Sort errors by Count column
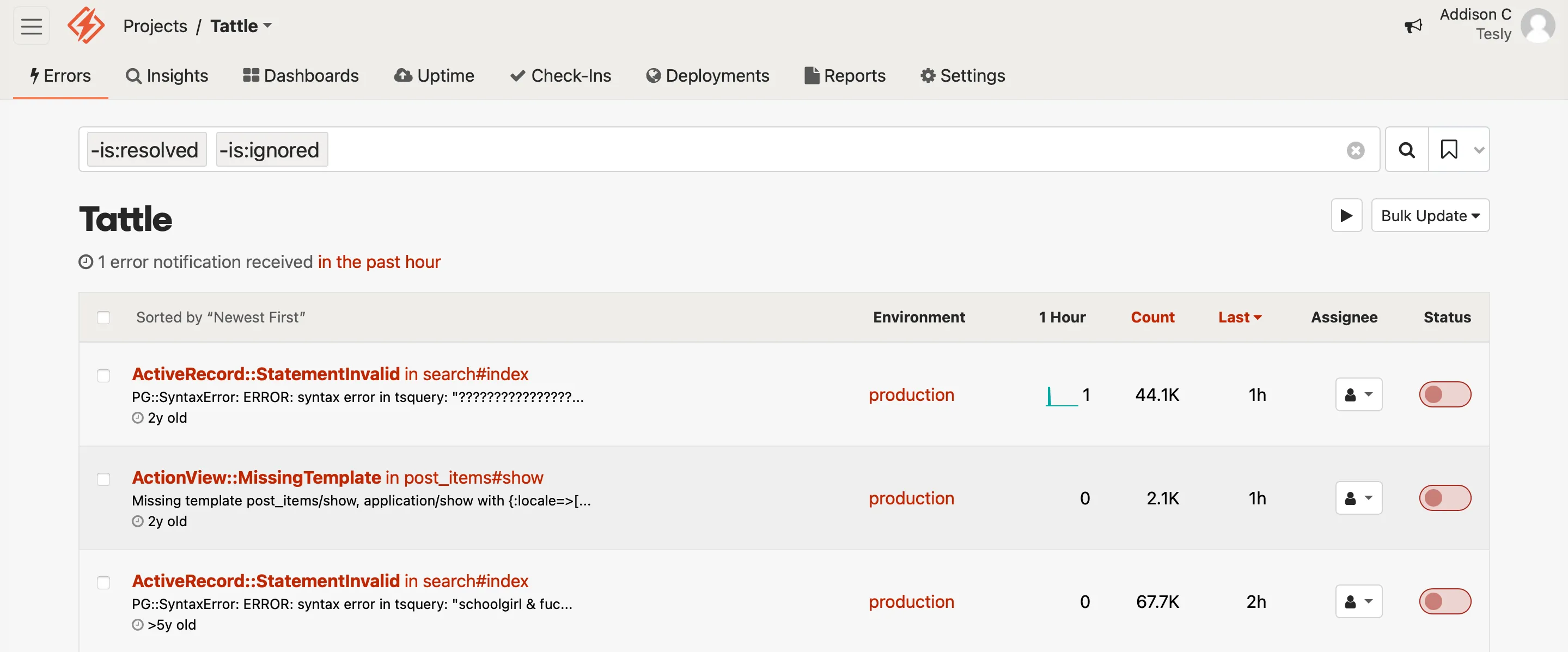This screenshot has width=1568, height=652. tap(1152, 317)
